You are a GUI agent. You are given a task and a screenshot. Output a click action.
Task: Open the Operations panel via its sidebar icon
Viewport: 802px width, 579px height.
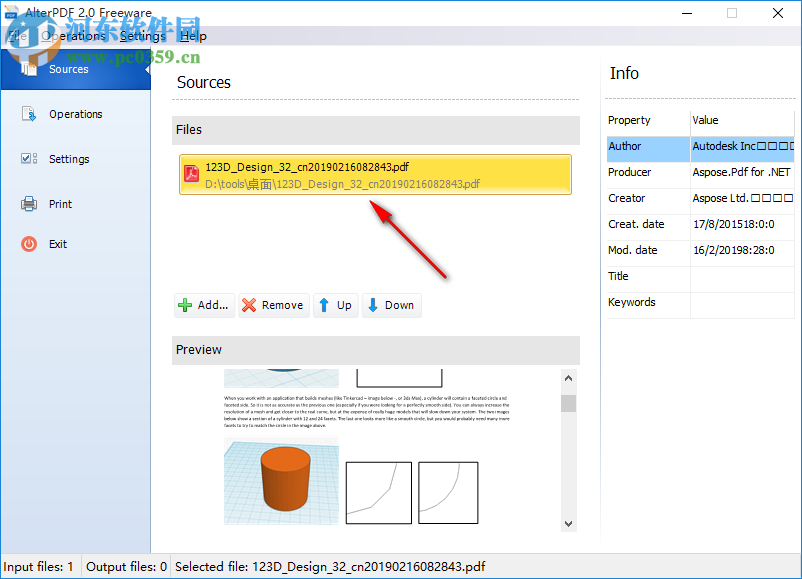pos(30,113)
